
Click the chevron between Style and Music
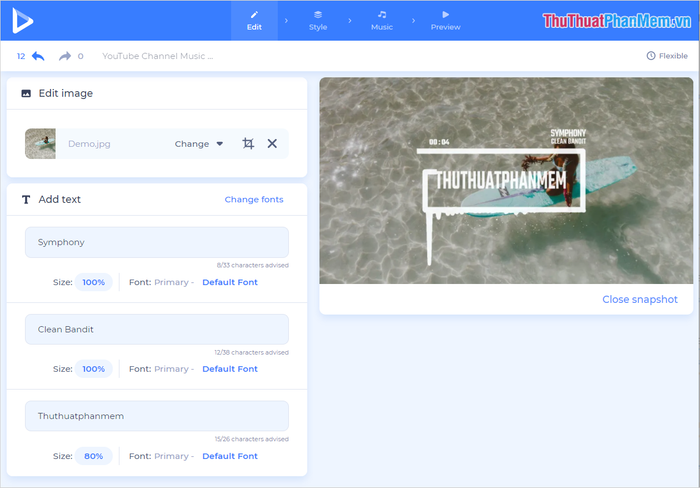pyautogui.click(x=350, y=21)
